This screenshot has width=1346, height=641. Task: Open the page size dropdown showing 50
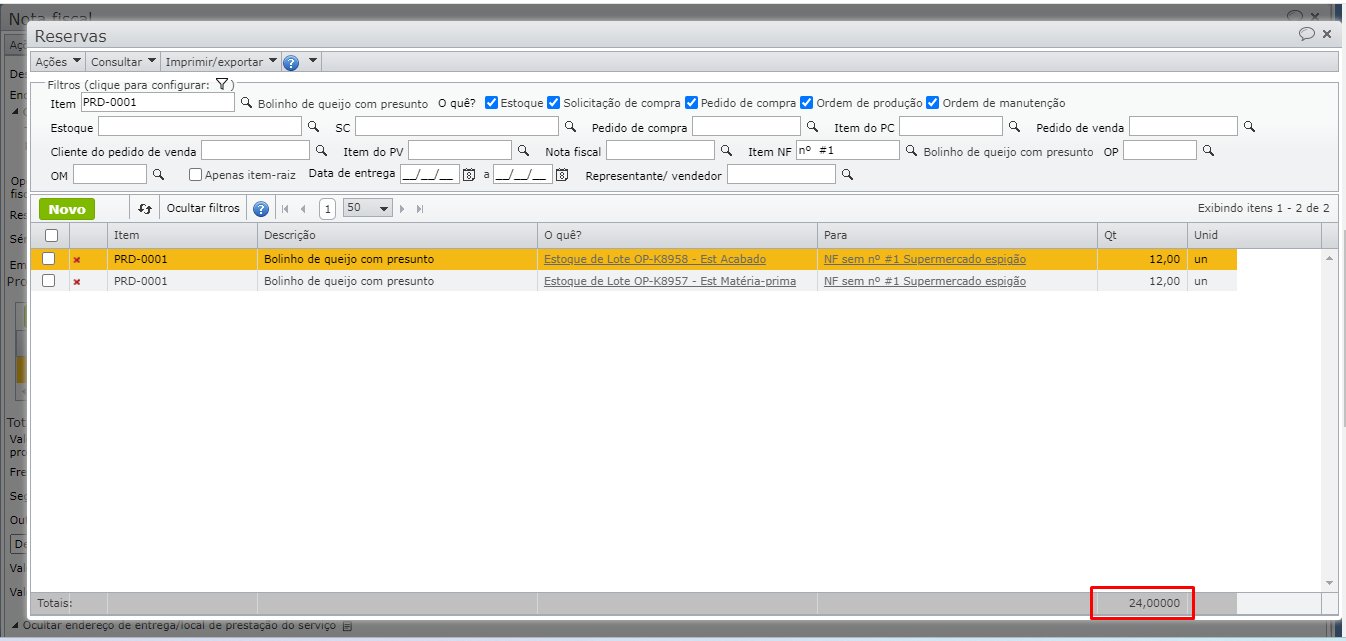tap(368, 208)
